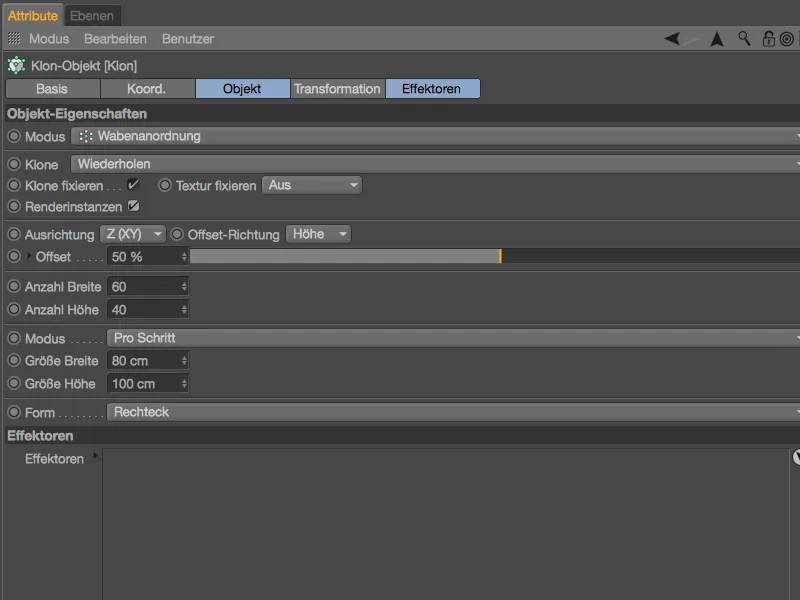The width and height of the screenshot is (800, 600).
Task: Open the Benutzer menu
Action: pyautogui.click(x=188, y=39)
